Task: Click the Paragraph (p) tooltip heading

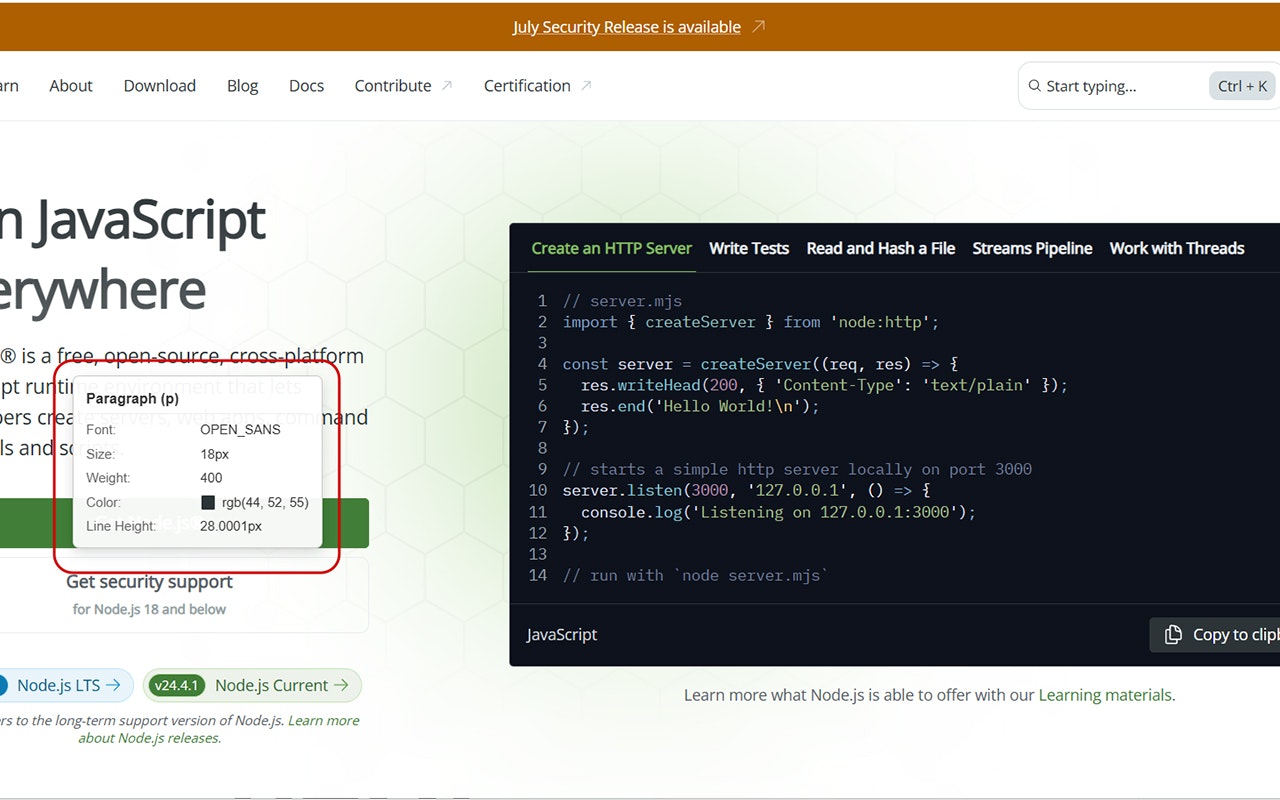Action: pyautogui.click(x=133, y=398)
